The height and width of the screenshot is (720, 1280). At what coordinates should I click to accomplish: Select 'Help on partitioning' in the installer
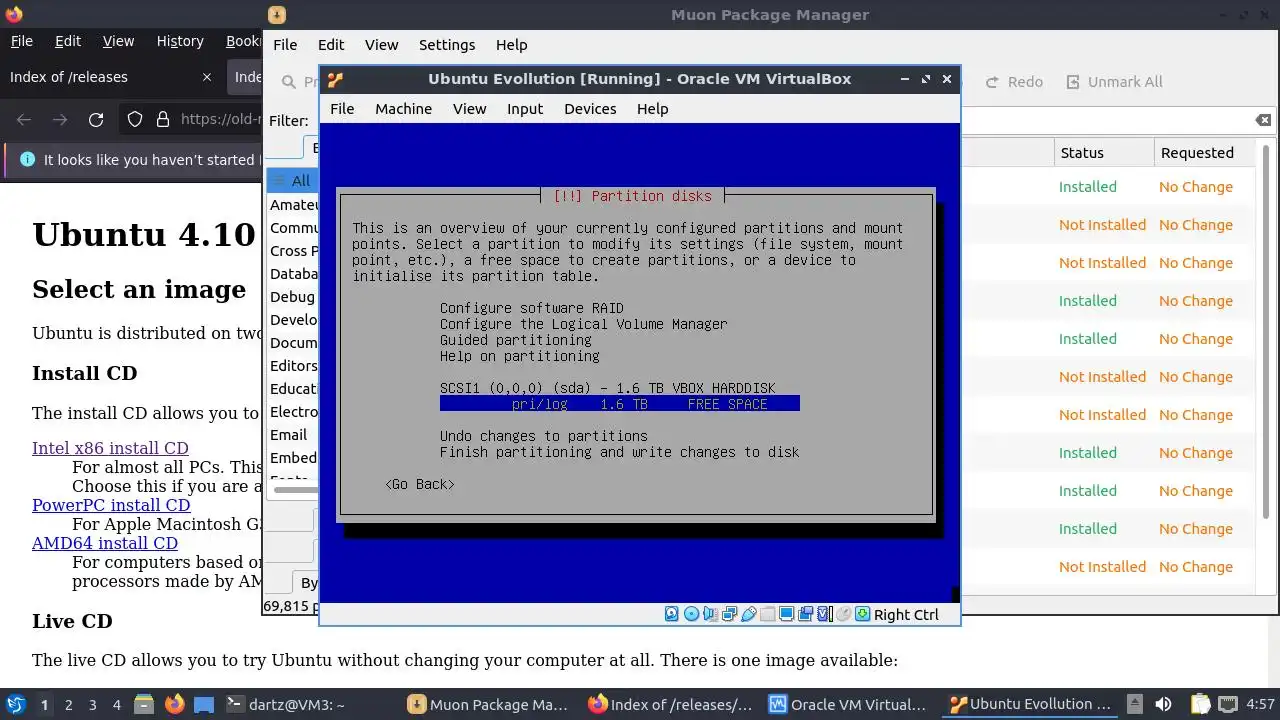pos(520,356)
